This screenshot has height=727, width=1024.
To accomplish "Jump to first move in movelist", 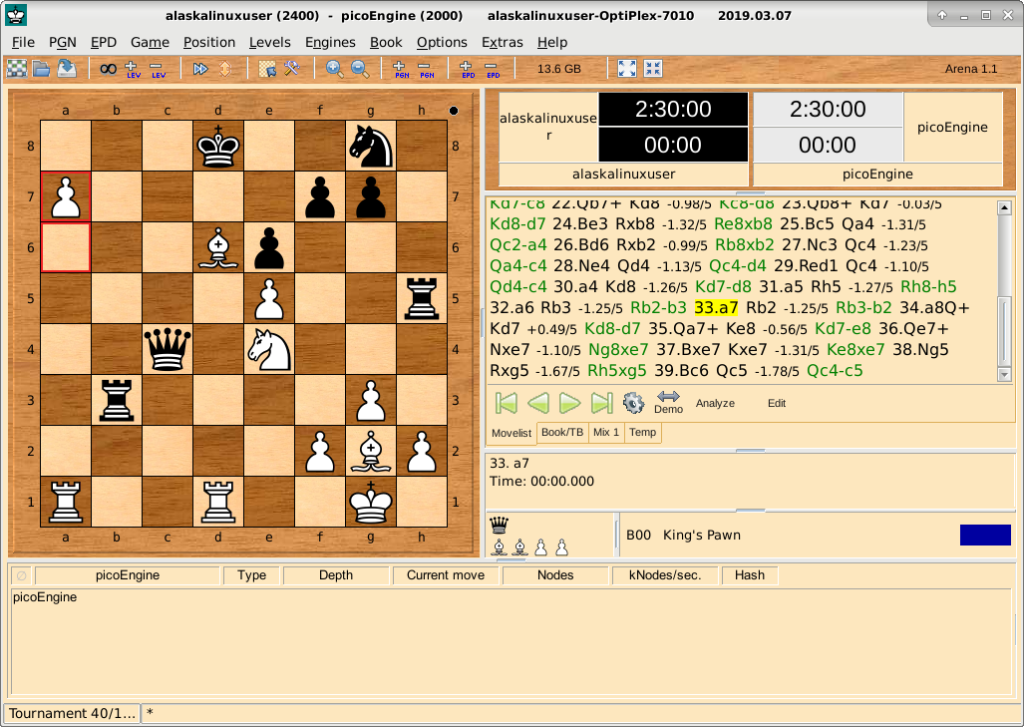I will tap(507, 403).
